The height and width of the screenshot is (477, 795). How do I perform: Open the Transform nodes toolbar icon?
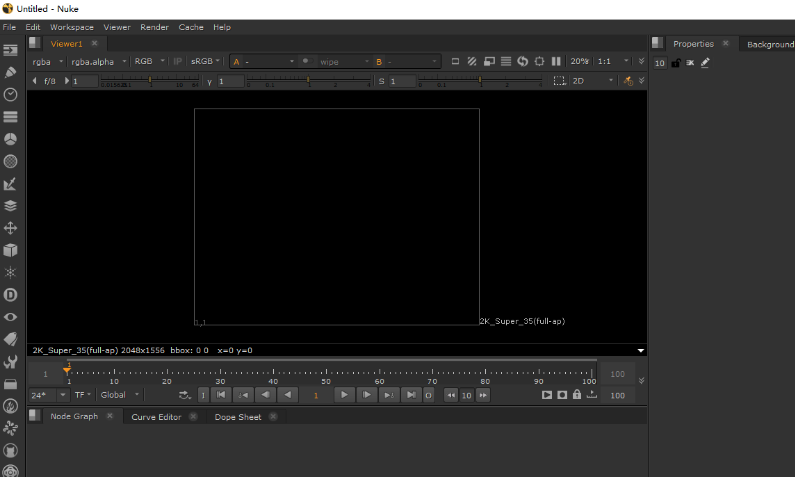click(11, 228)
